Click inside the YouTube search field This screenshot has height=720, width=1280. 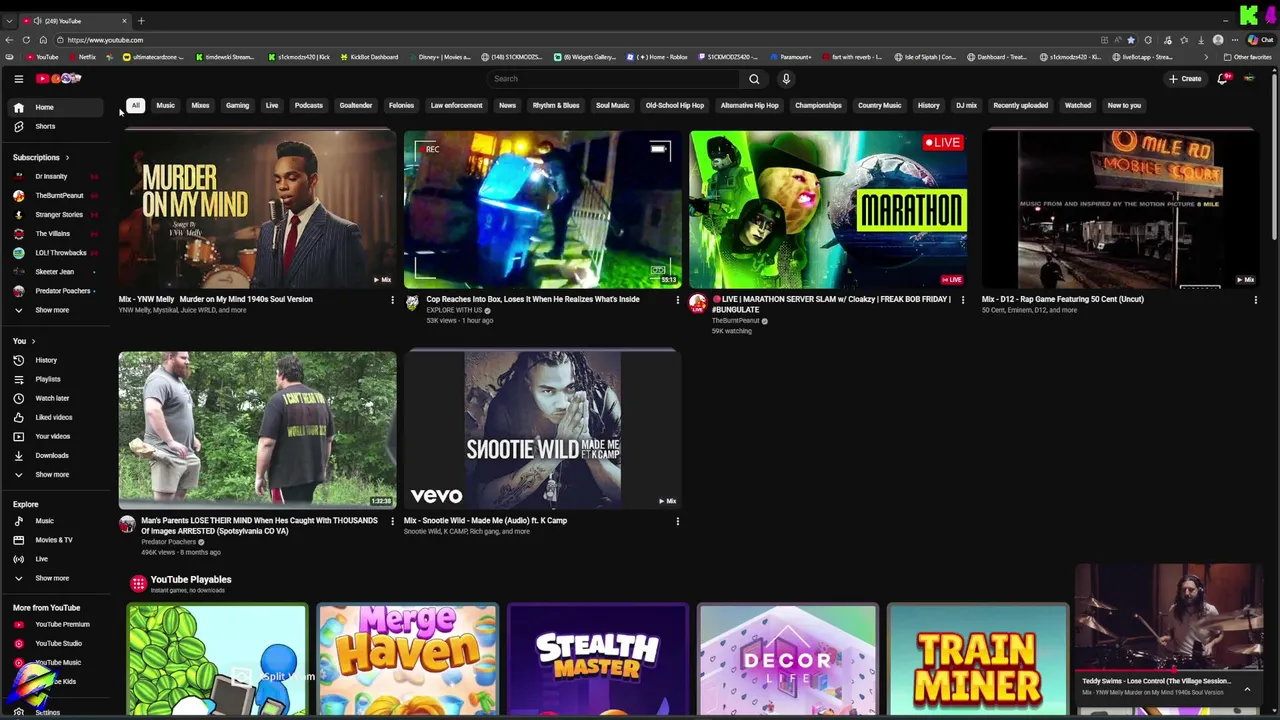pos(612,79)
